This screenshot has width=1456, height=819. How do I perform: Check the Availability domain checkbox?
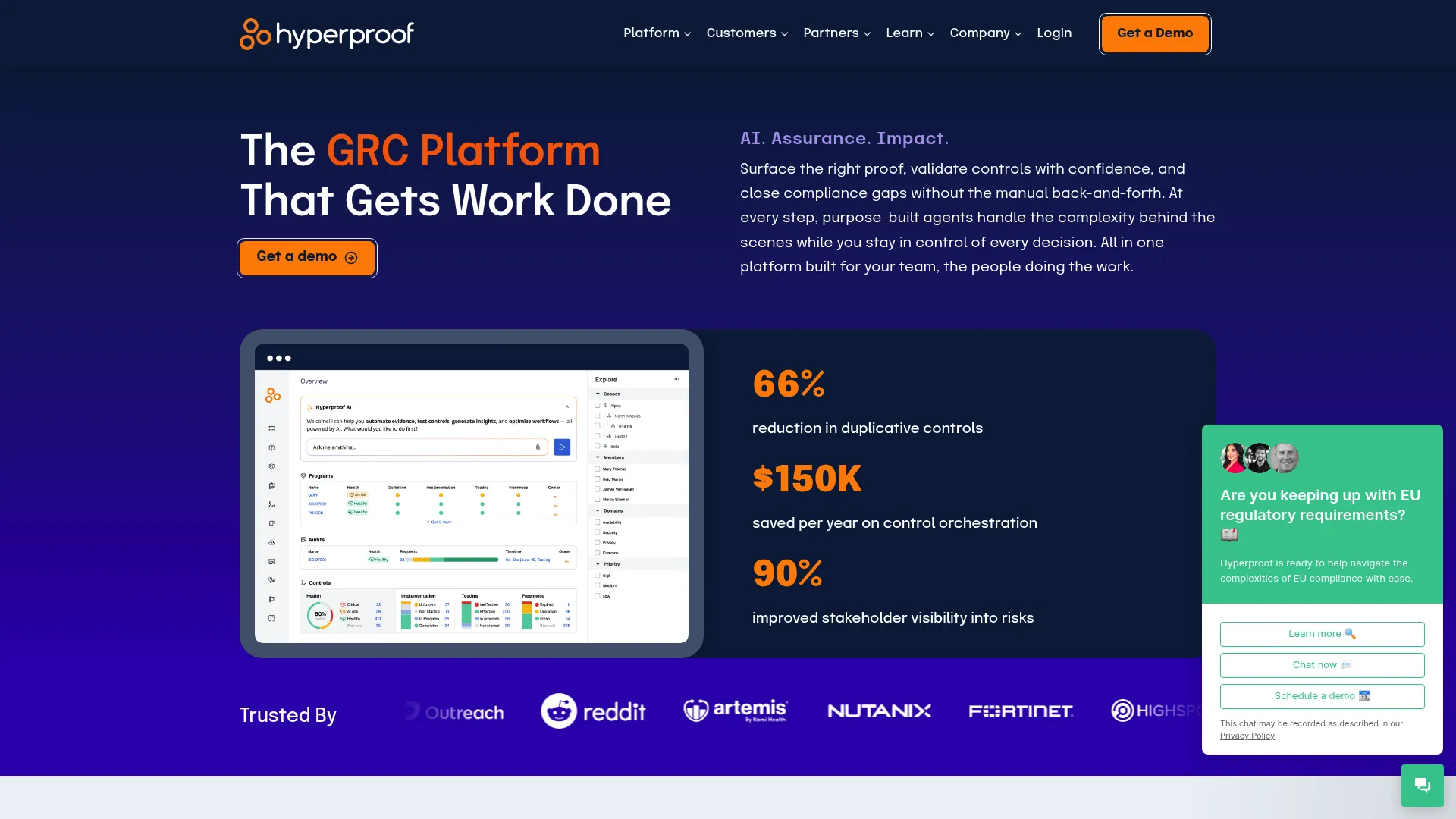pos(598,522)
